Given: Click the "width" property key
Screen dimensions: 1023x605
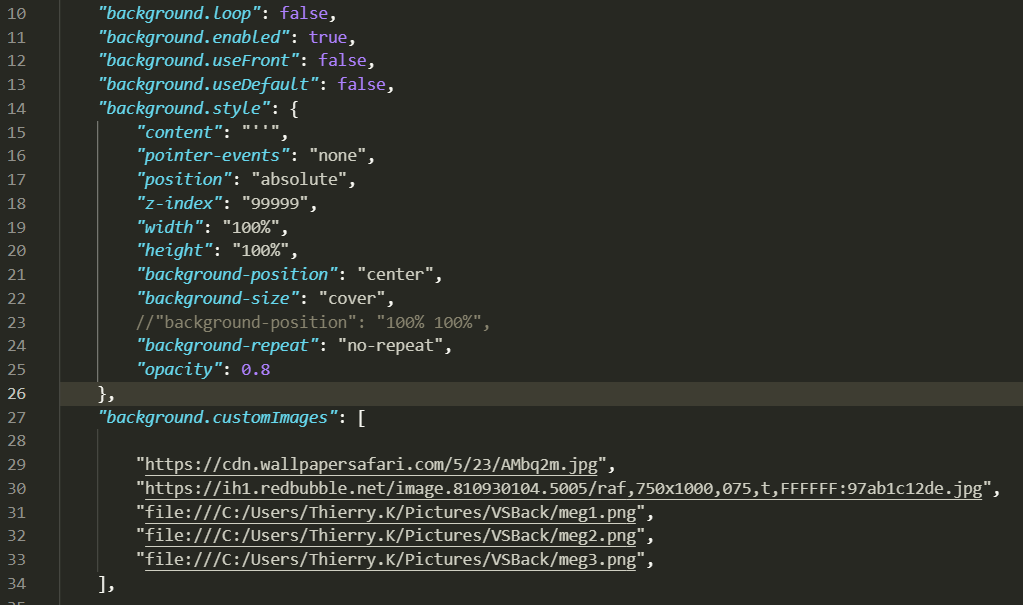Looking at the screenshot, I should 170,227.
